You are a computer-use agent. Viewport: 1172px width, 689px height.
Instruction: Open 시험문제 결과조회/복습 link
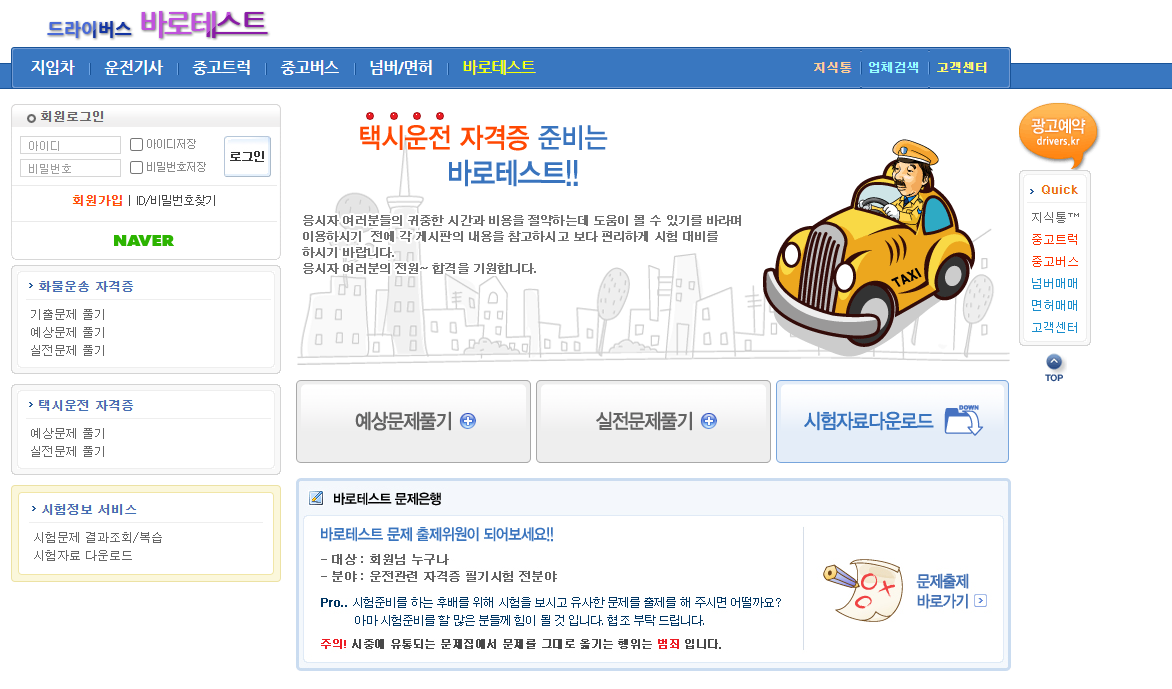pyautogui.click(x=98, y=537)
